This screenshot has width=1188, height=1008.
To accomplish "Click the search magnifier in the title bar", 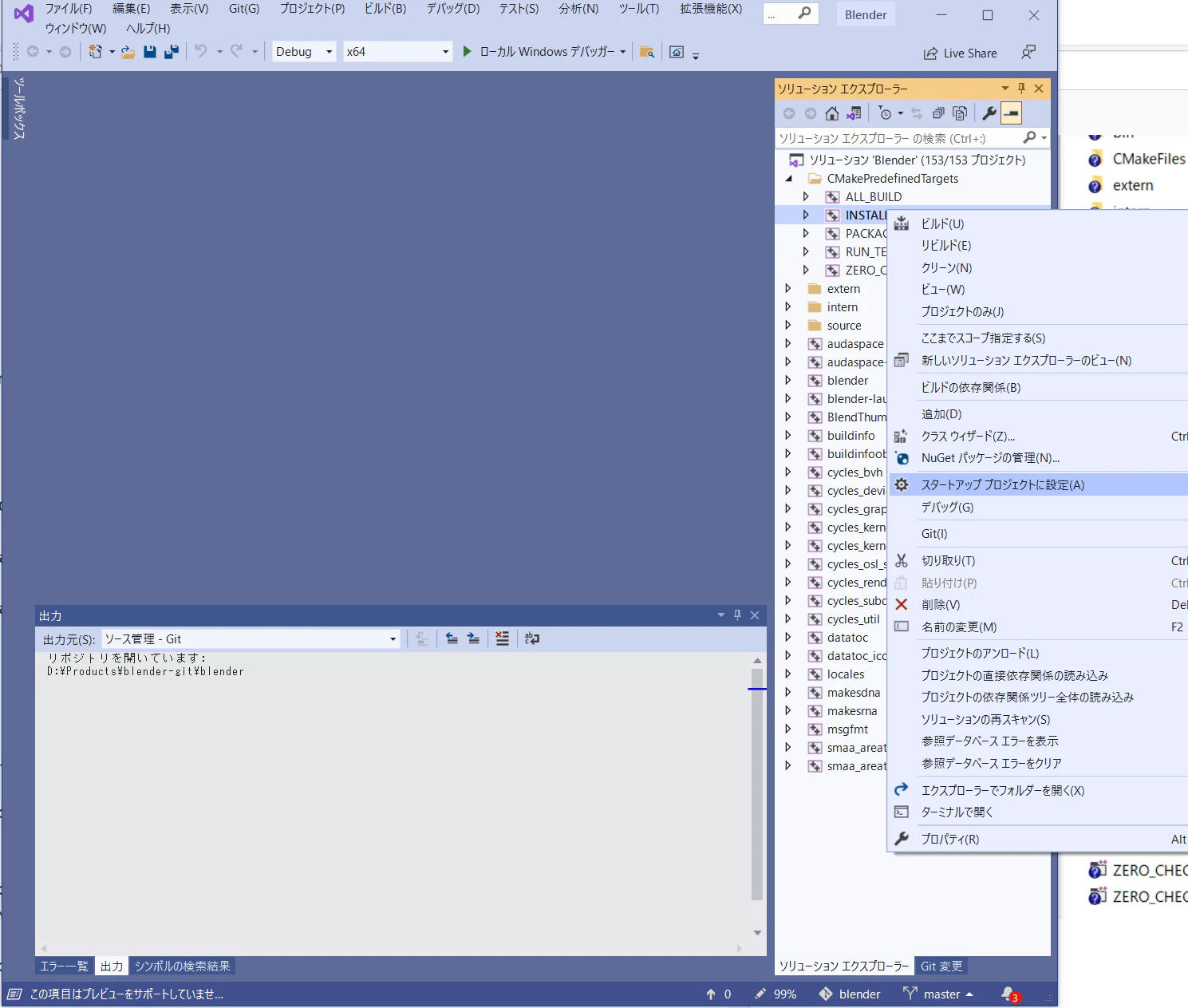I will pyautogui.click(x=804, y=14).
